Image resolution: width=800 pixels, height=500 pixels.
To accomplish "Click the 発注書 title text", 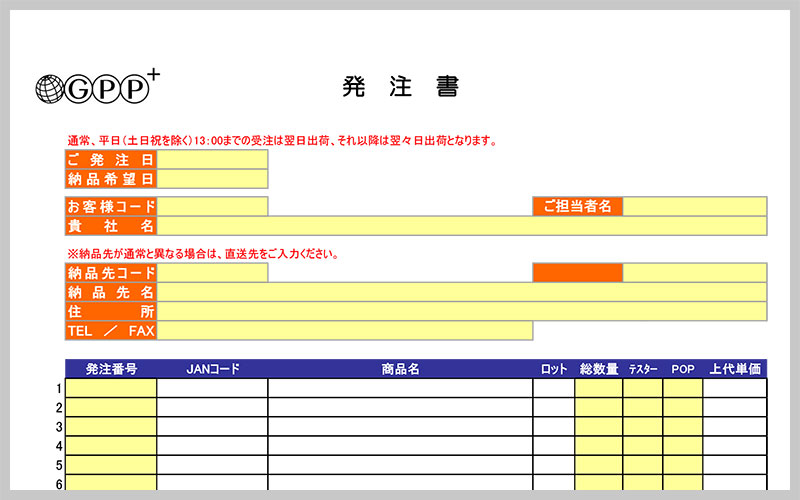I will click(401, 86).
